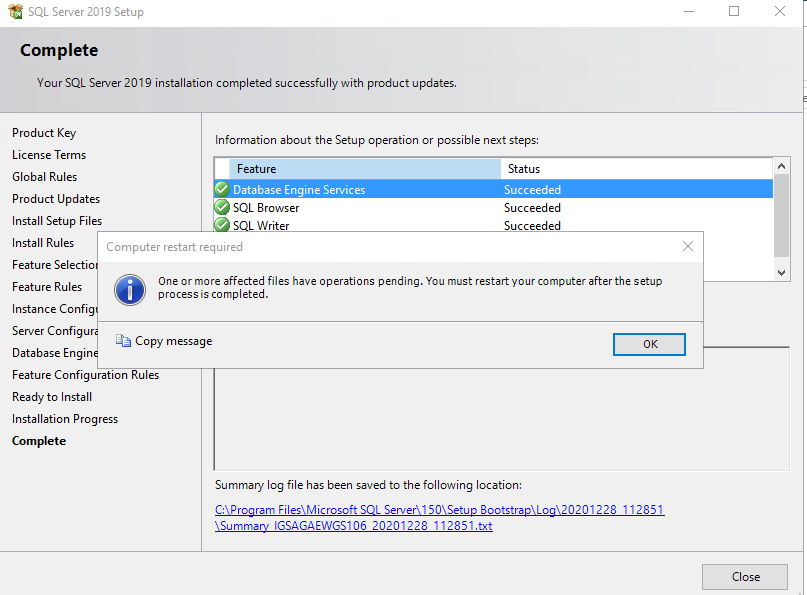The image size is (807, 595).
Task: Click the bold Complete step in the sidebar
Action: pyautogui.click(x=39, y=441)
